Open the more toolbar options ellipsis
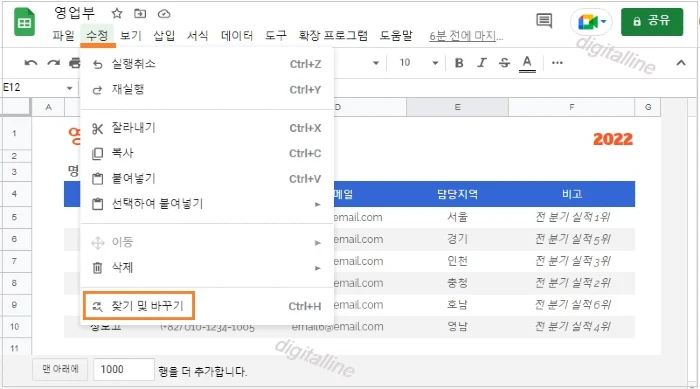This screenshot has height=389, width=700. click(x=557, y=63)
